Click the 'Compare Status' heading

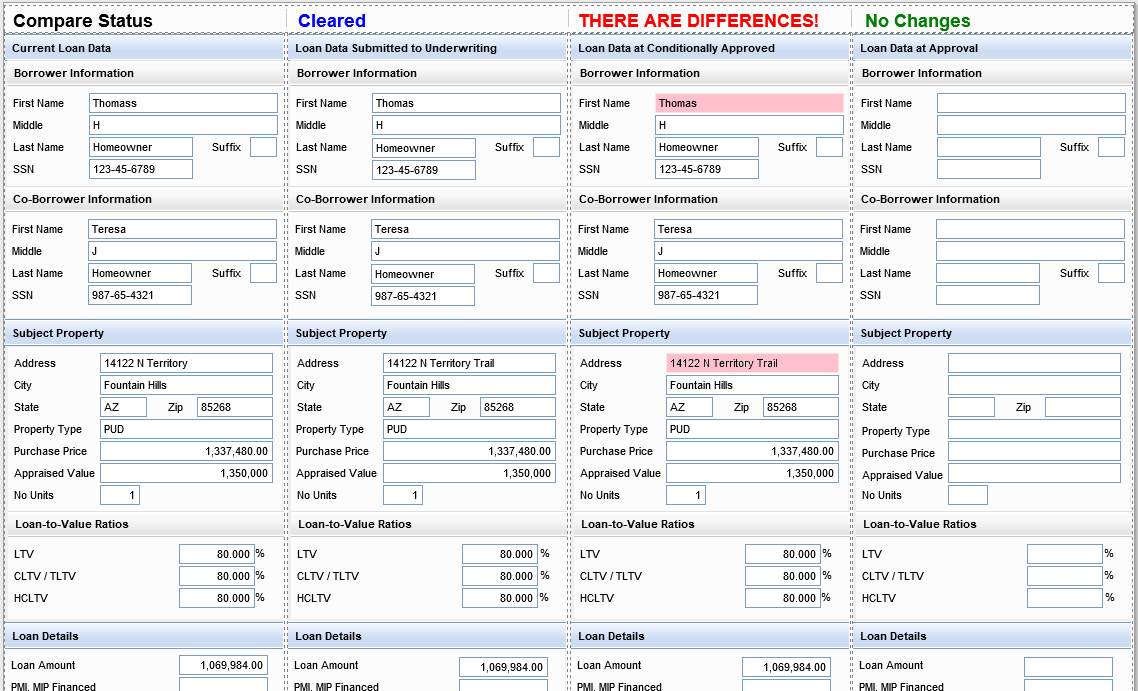point(83,21)
